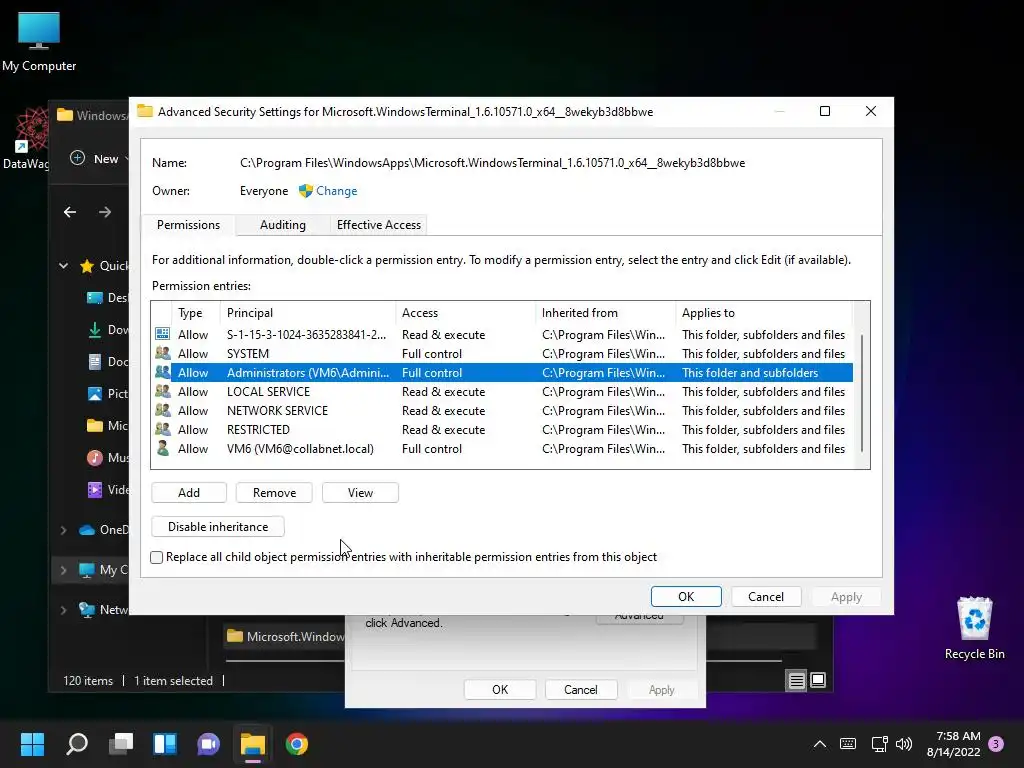
Task: Click the Add permission button
Action: coord(189,492)
